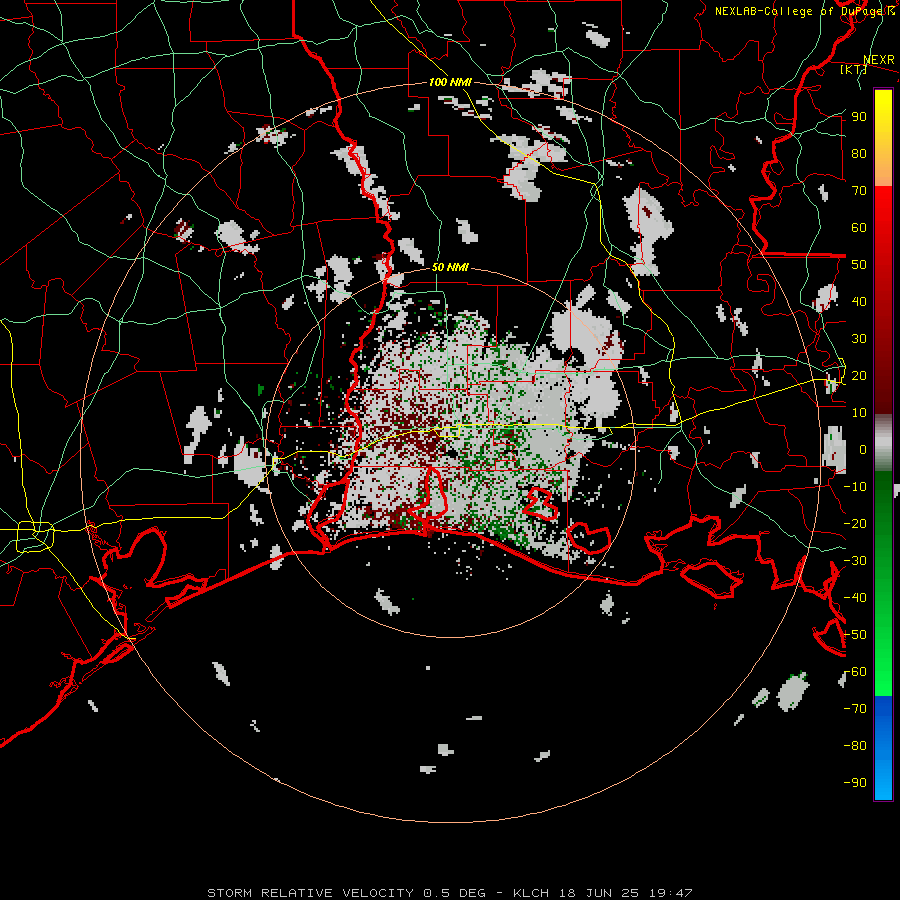Image resolution: width=900 pixels, height=900 pixels.
Task: Click the NEXR label above the scale
Action: [879, 60]
